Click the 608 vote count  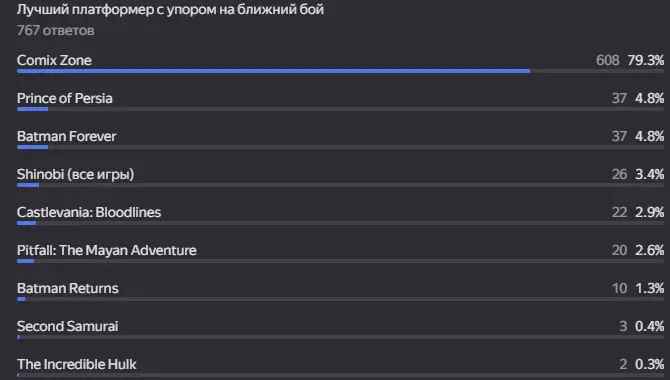tap(608, 60)
